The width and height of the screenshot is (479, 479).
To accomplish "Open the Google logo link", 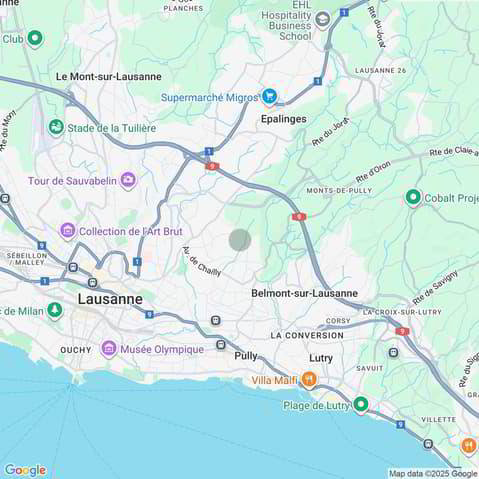I will pyautogui.click(x=25, y=470).
